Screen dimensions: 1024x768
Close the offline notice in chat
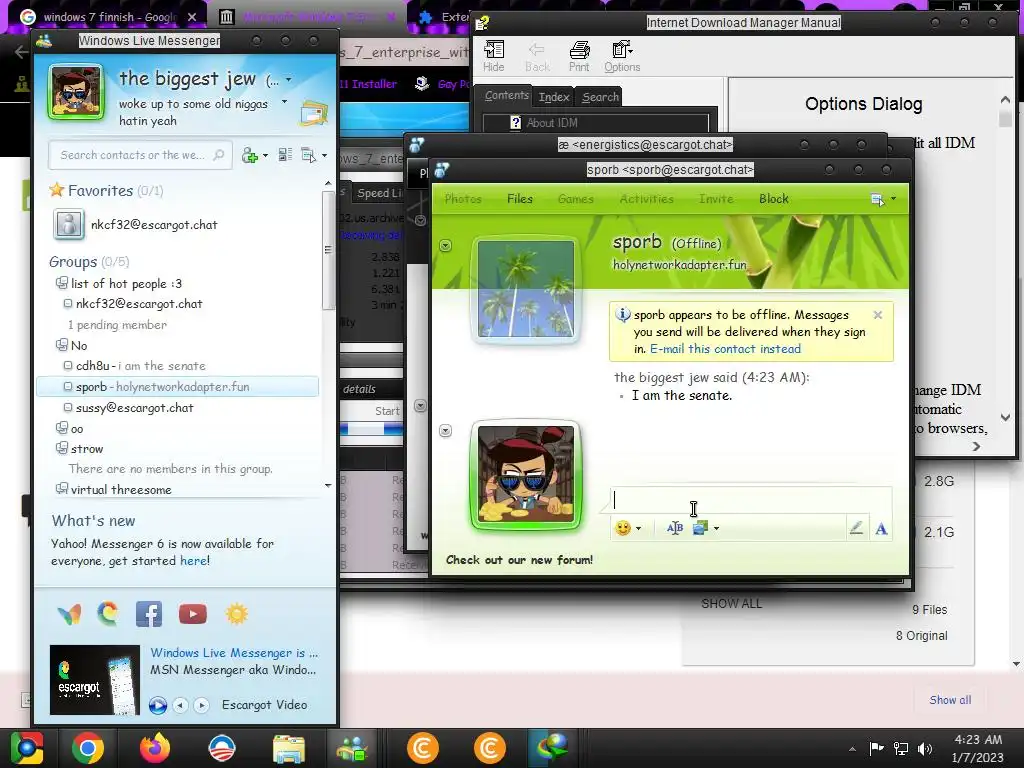[878, 315]
